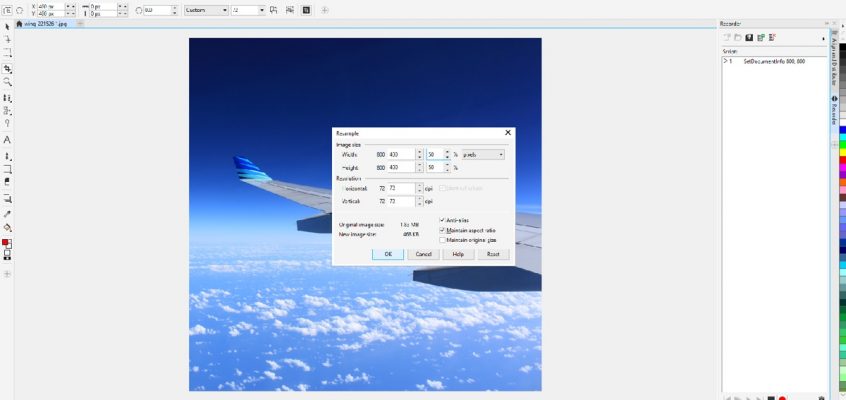The width and height of the screenshot is (846, 400).
Task: Select the Fill bucket tool
Action: pos(8,227)
